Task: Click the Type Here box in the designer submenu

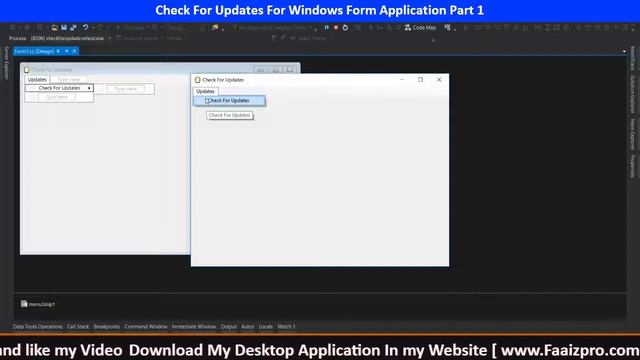Action: (126, 89)
